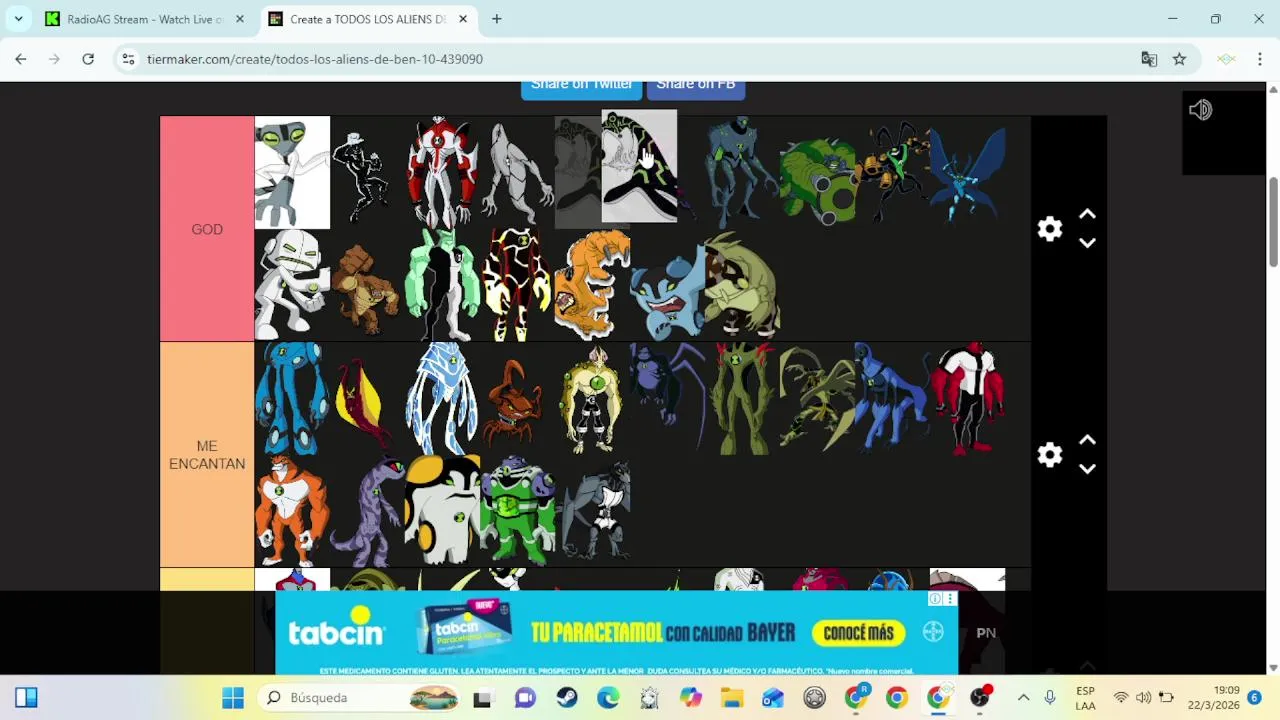Open Copilot from the taskbar
1280x720 pixels.
coord(691,698)
